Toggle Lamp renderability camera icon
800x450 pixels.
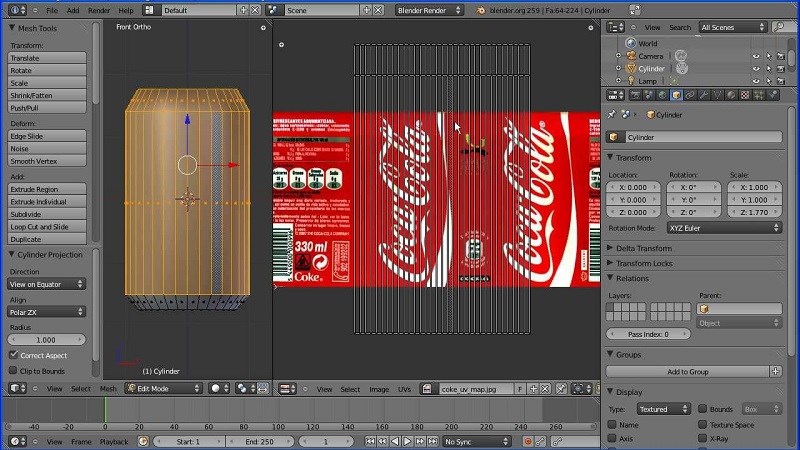(781, 81)
